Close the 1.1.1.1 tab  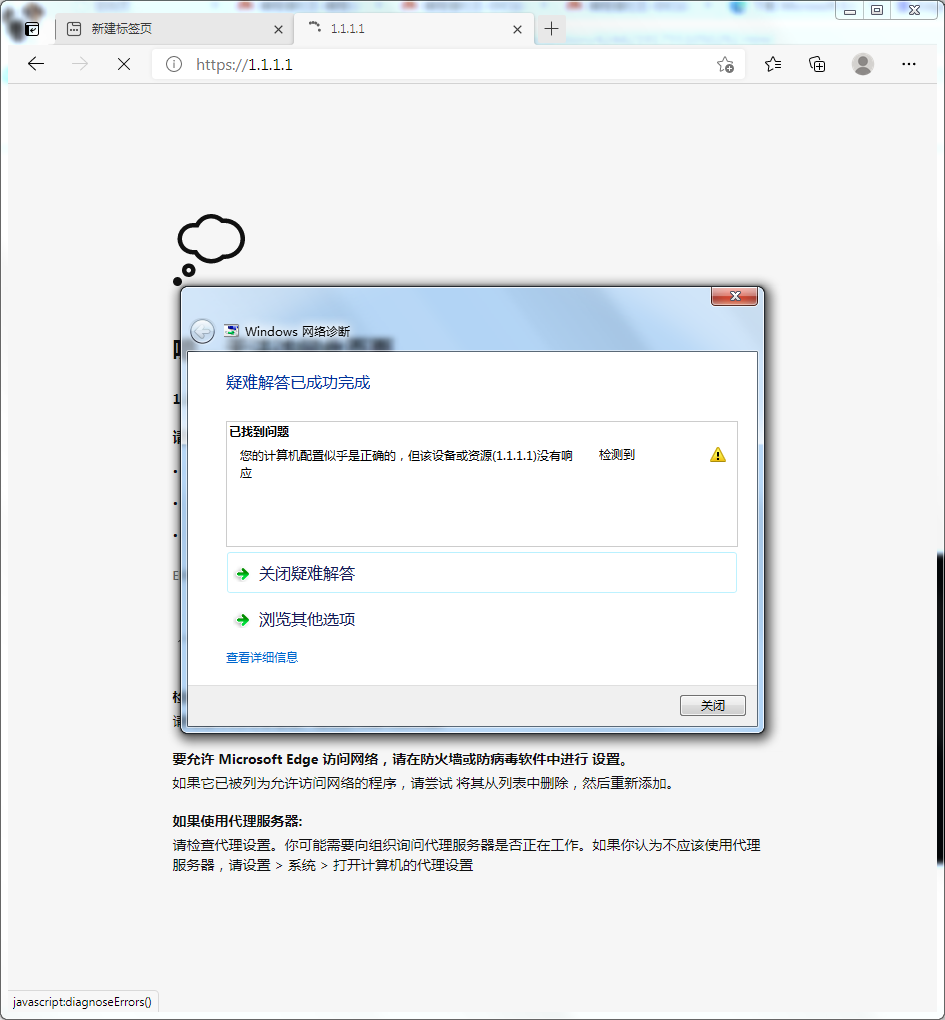[x=517, y=29]
